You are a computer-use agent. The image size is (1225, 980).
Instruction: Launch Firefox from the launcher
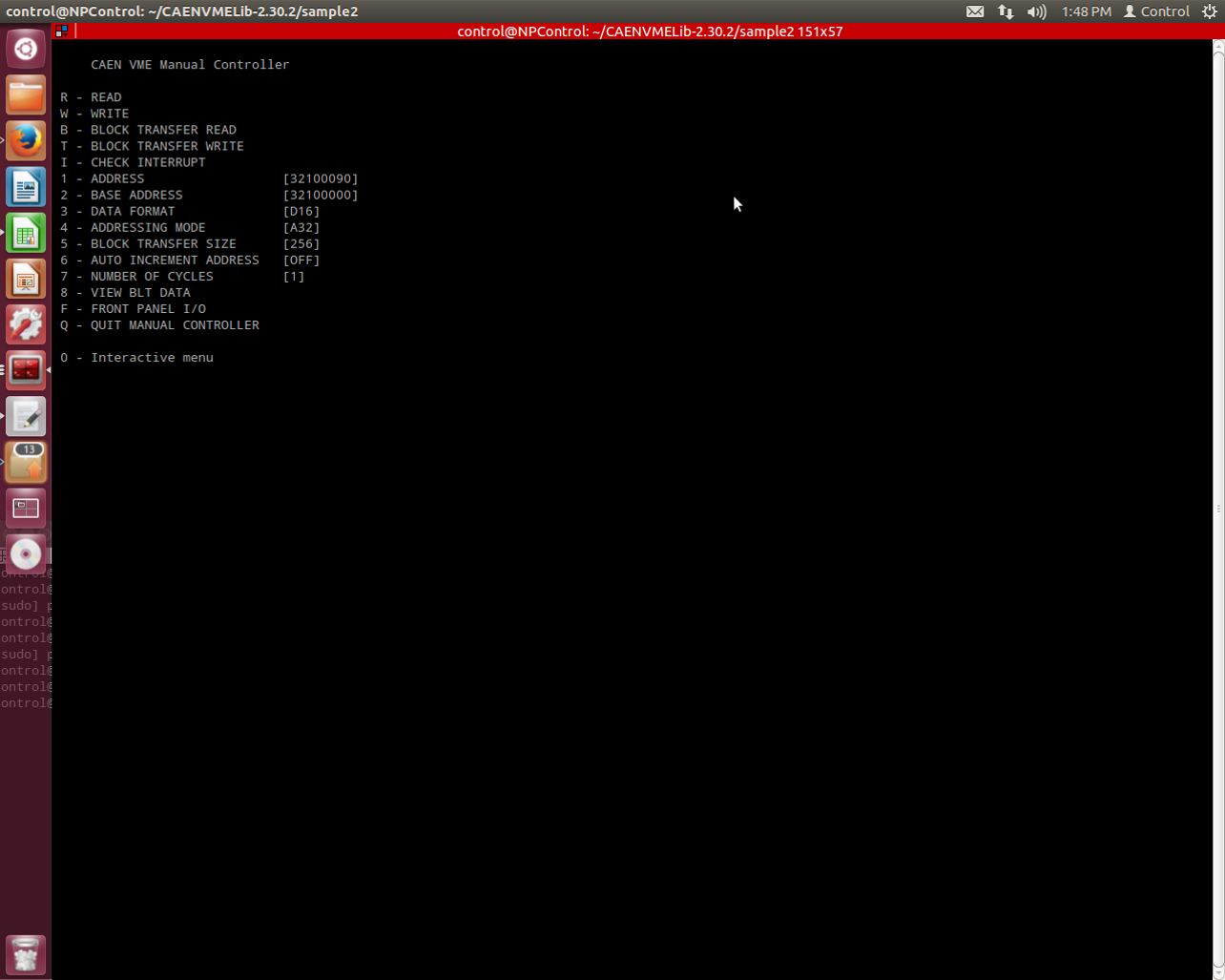26,140
